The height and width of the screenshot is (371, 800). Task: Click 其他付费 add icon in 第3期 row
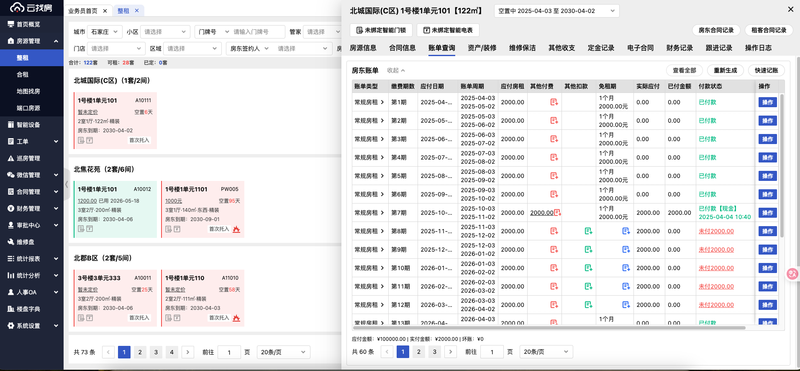(x=554, y=139)
